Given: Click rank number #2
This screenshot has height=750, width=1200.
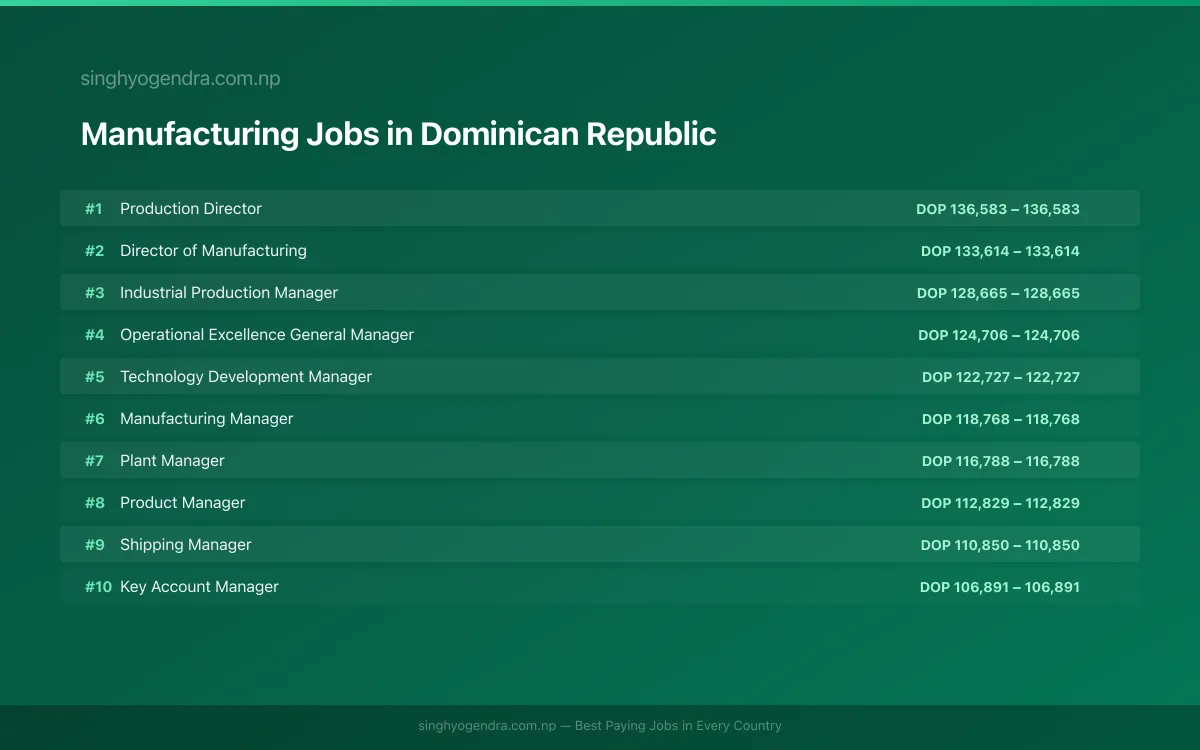Looking at the screenshot, I should [94, 251].
